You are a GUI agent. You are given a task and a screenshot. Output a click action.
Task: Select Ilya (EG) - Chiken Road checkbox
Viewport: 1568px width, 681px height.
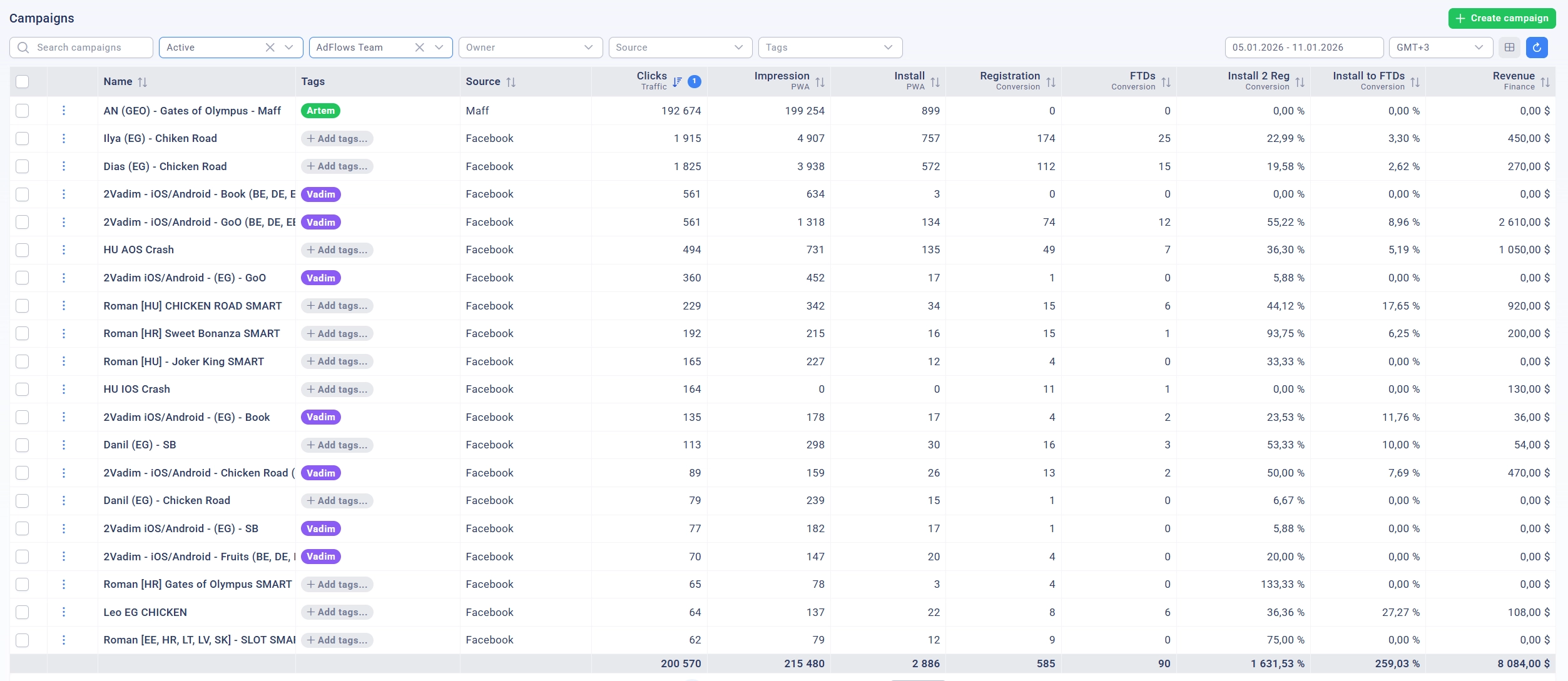pyautogui.click(x=23, y=139)
